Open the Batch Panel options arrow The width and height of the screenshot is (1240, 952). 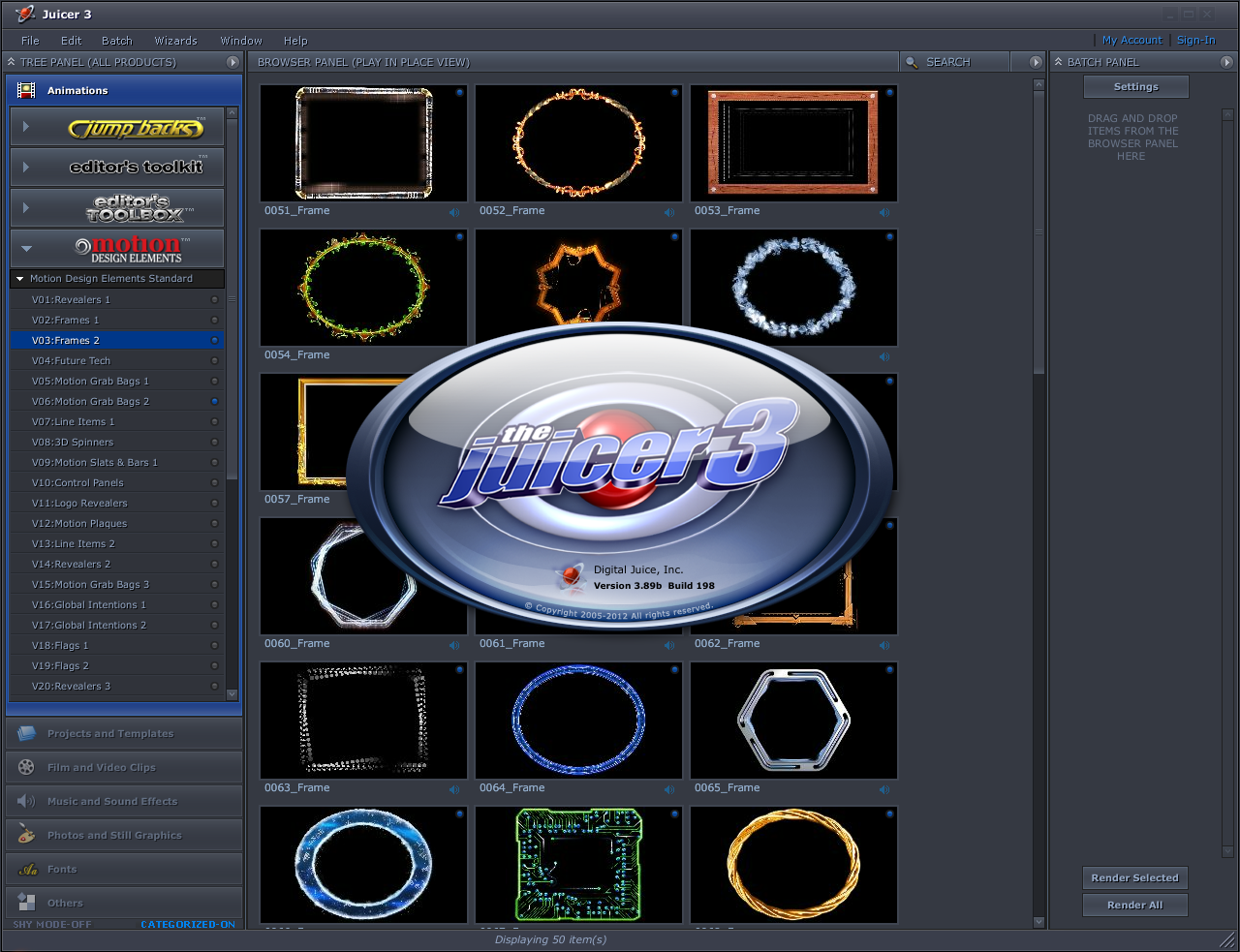(1227, 62)
